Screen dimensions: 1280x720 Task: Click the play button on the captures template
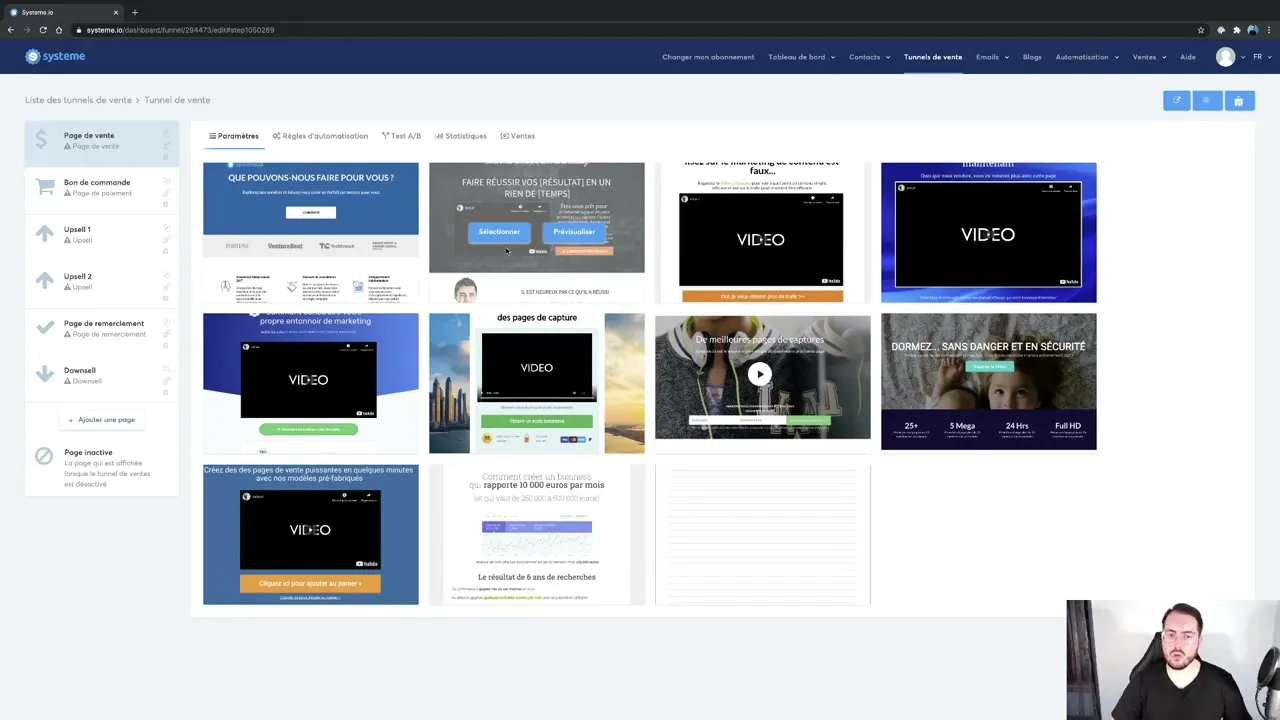760,374
